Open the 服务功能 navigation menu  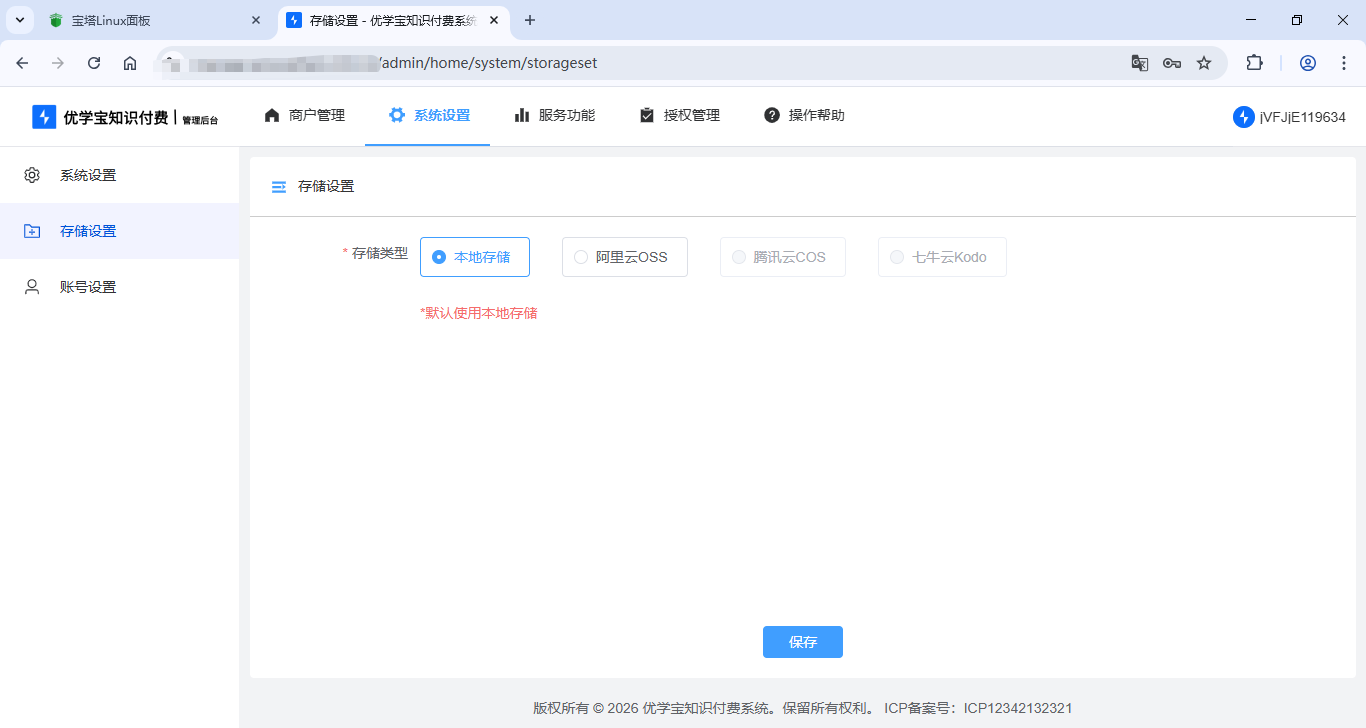pos(555,115)
